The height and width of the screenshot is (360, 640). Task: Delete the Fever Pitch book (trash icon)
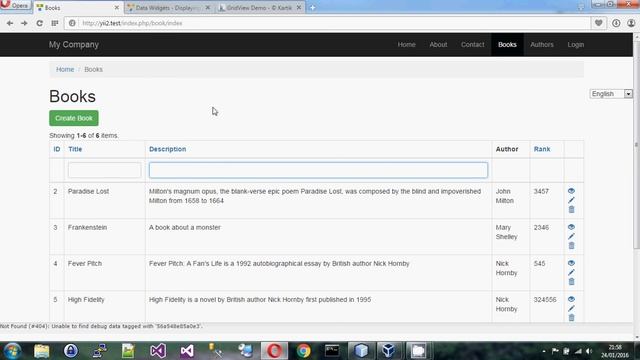(x=571, y=282)
